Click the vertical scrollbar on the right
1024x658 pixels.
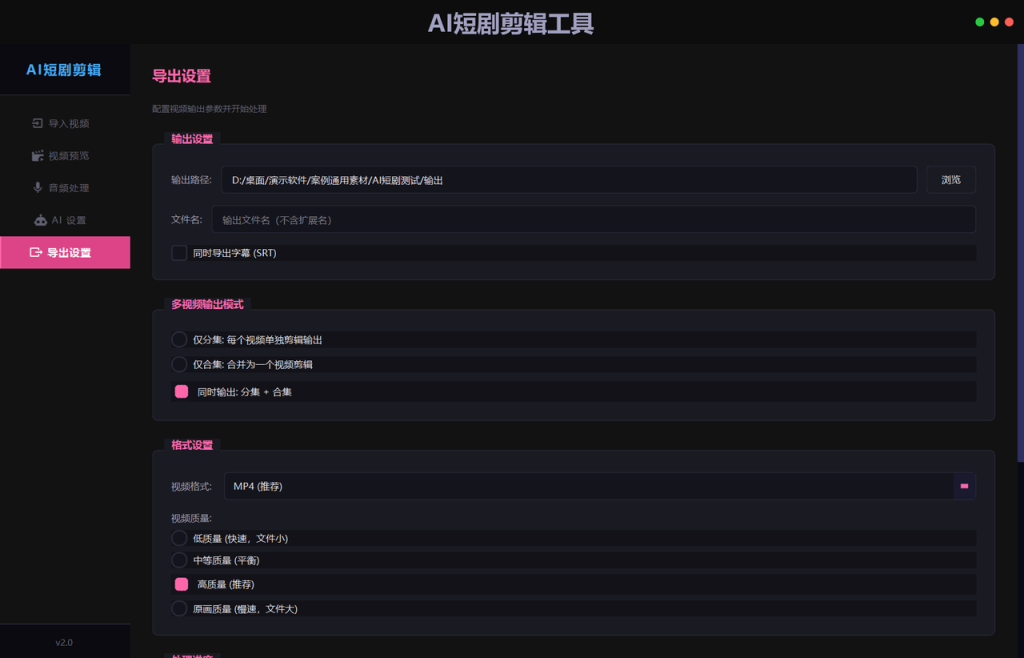click(1021, 253)
